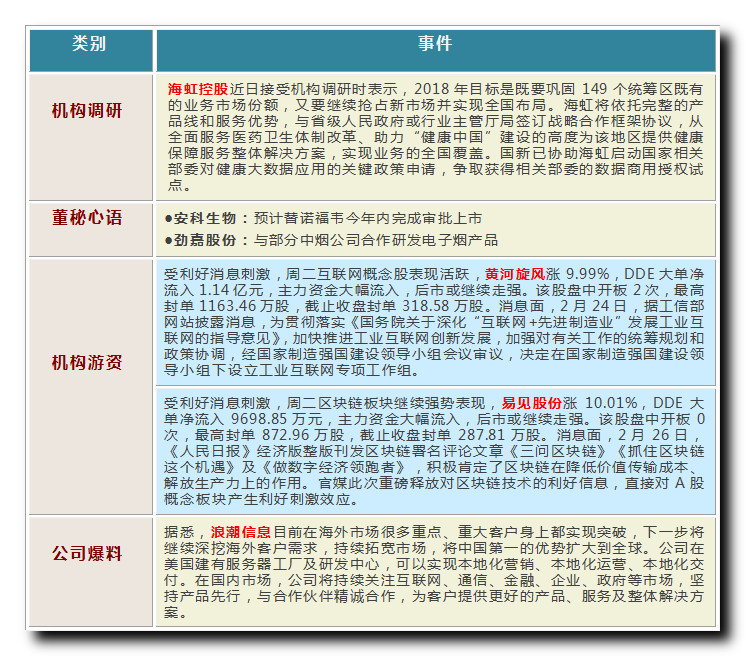Select the 机构游资 category cell
Image resolution: width=745 pixels, height=656 pixels.
point(91,387)
